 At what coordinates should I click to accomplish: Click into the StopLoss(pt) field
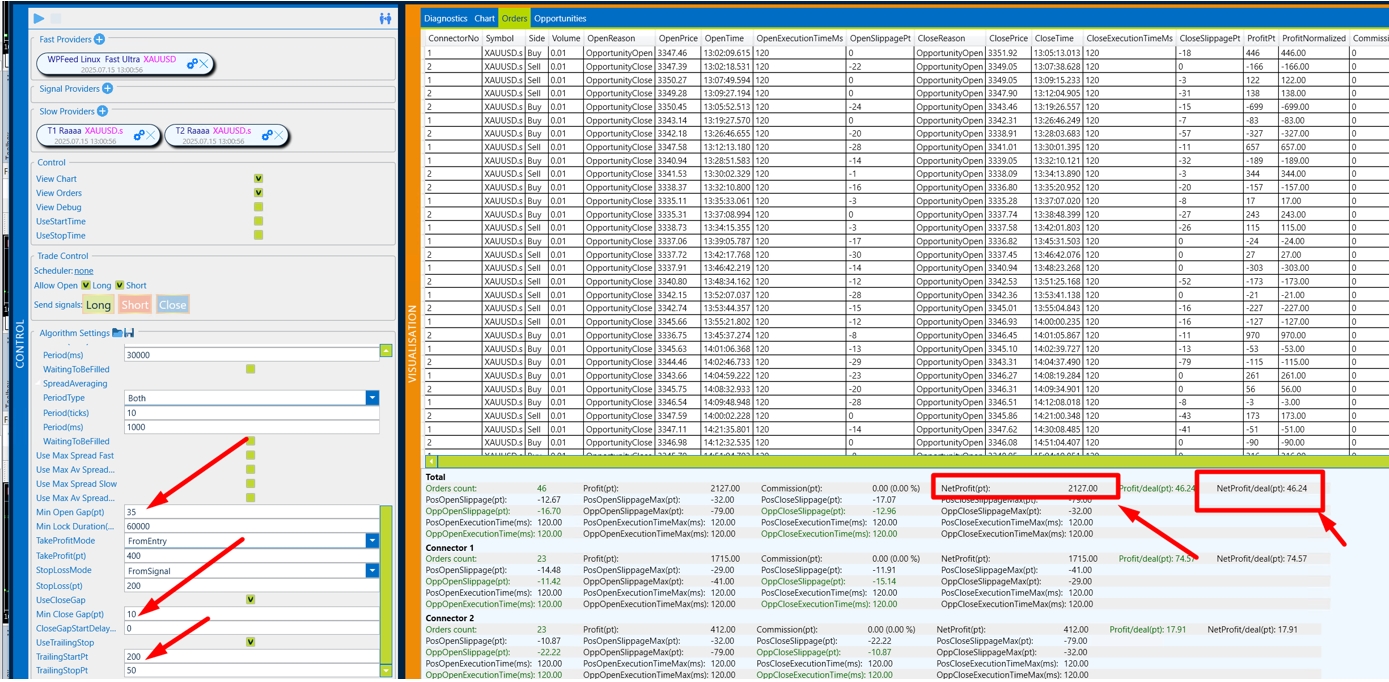click(x=251, y=585)
